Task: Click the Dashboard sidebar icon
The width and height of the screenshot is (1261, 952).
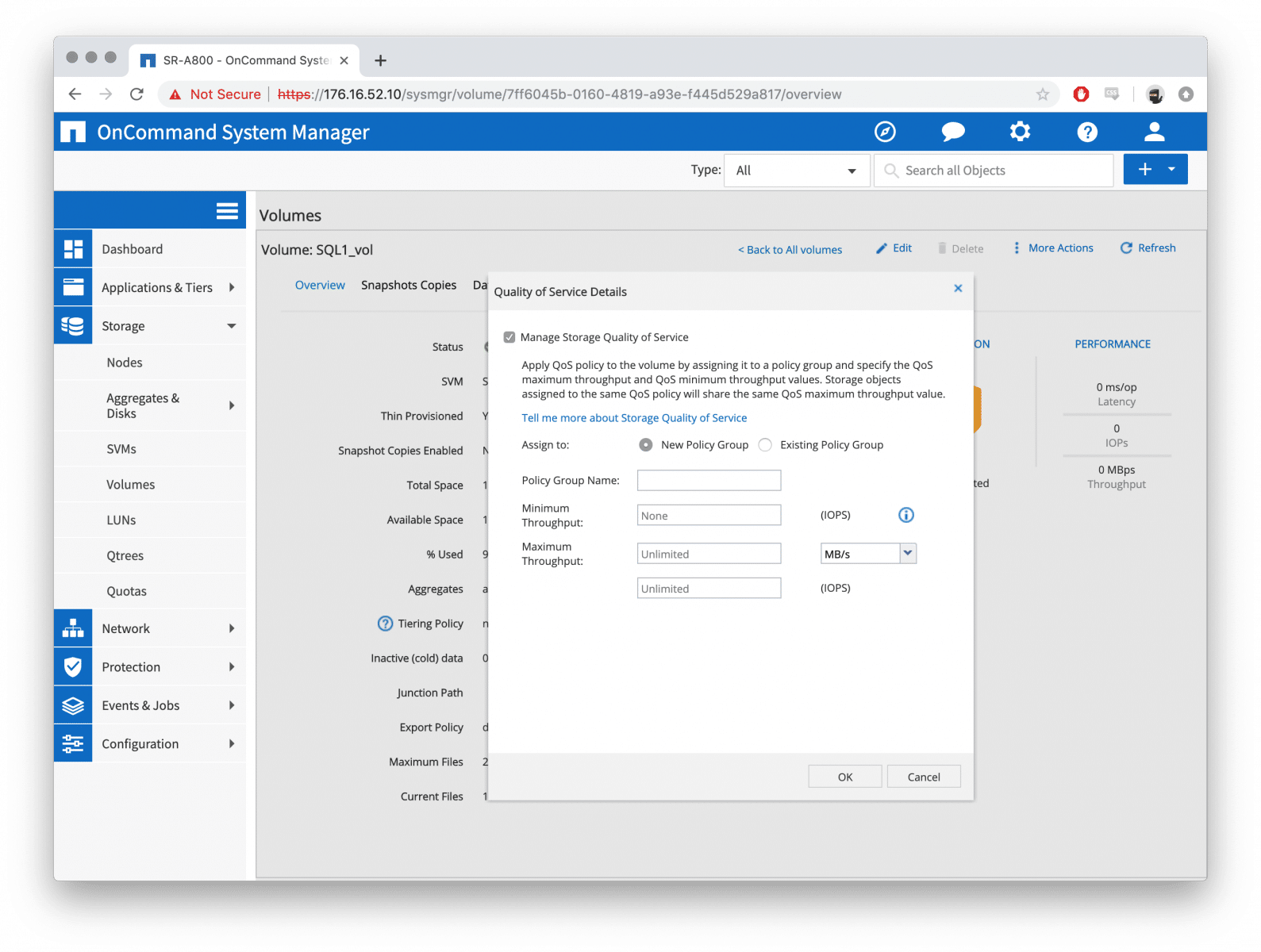Action: click(73, 249)
